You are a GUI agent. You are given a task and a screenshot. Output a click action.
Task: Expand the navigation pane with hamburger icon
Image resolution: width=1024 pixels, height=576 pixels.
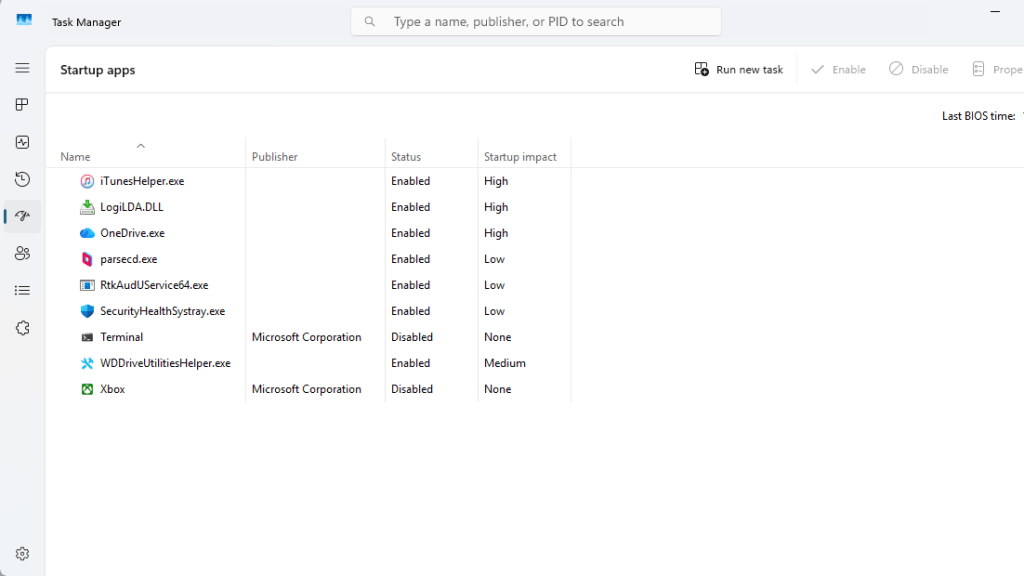coord(22,68)
